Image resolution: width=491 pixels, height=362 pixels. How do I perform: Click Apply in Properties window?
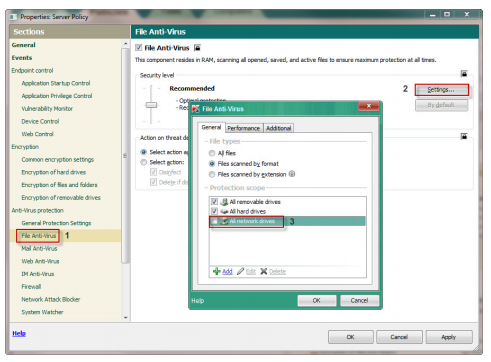(449, 337)
